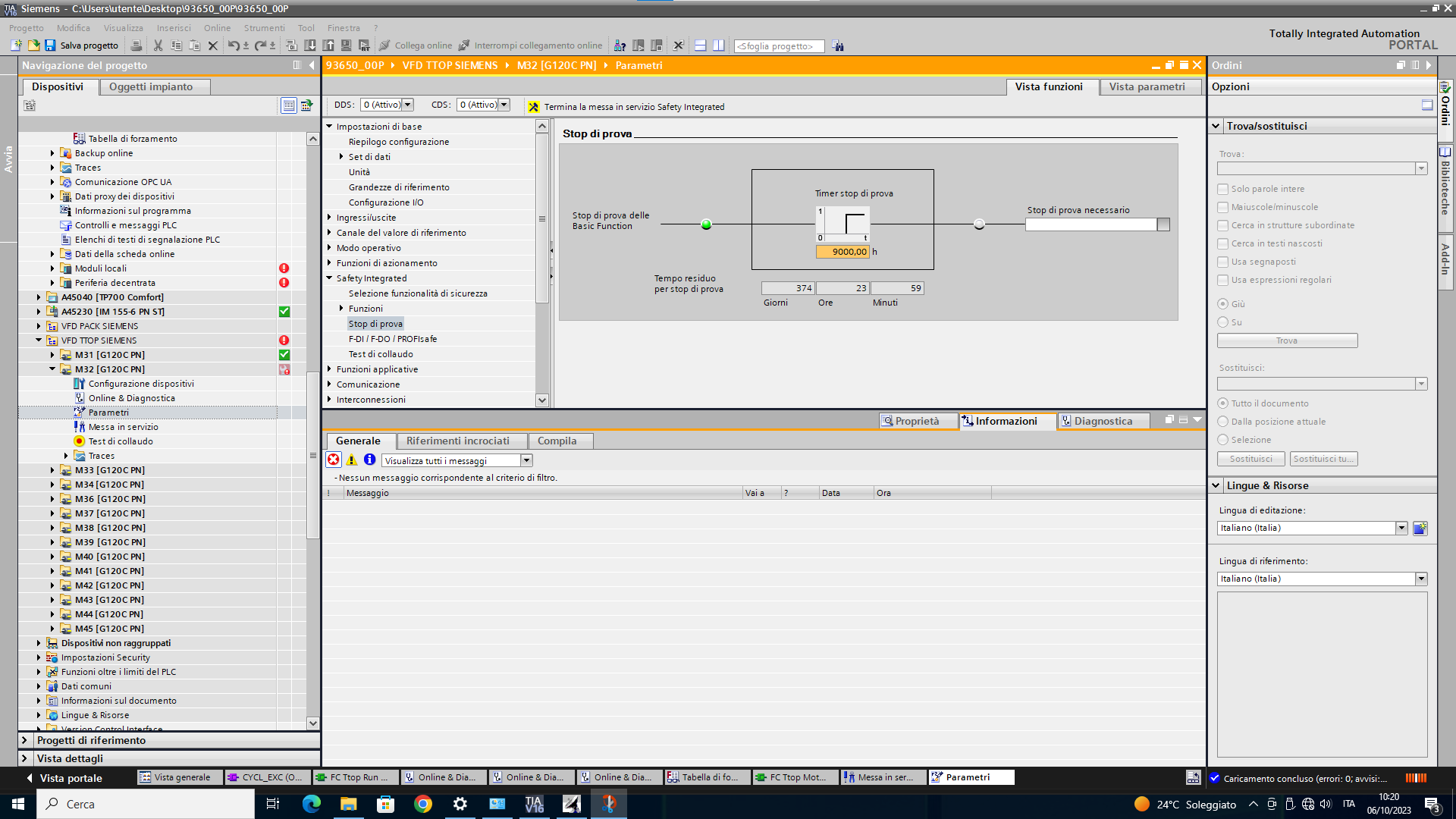Screen dimensions: 1456x819
Task: Toggle the warning filter icon in Informazioni
Action: 352,460
